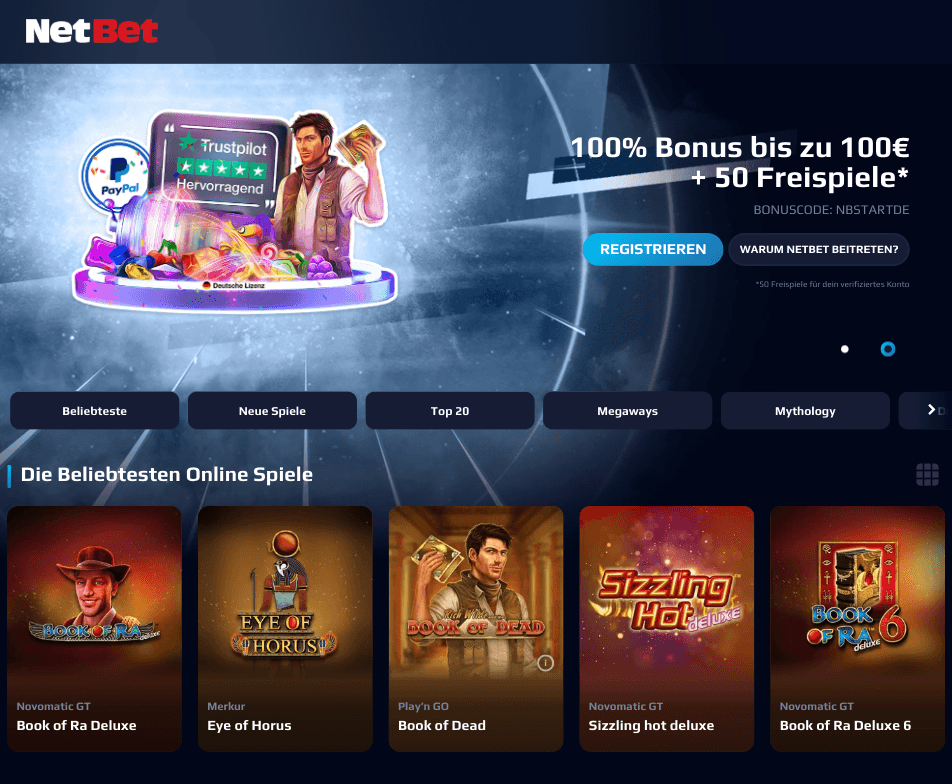Open the Megaways category
The width and height of the screenshot is (952, 784).
coord(627,411)
